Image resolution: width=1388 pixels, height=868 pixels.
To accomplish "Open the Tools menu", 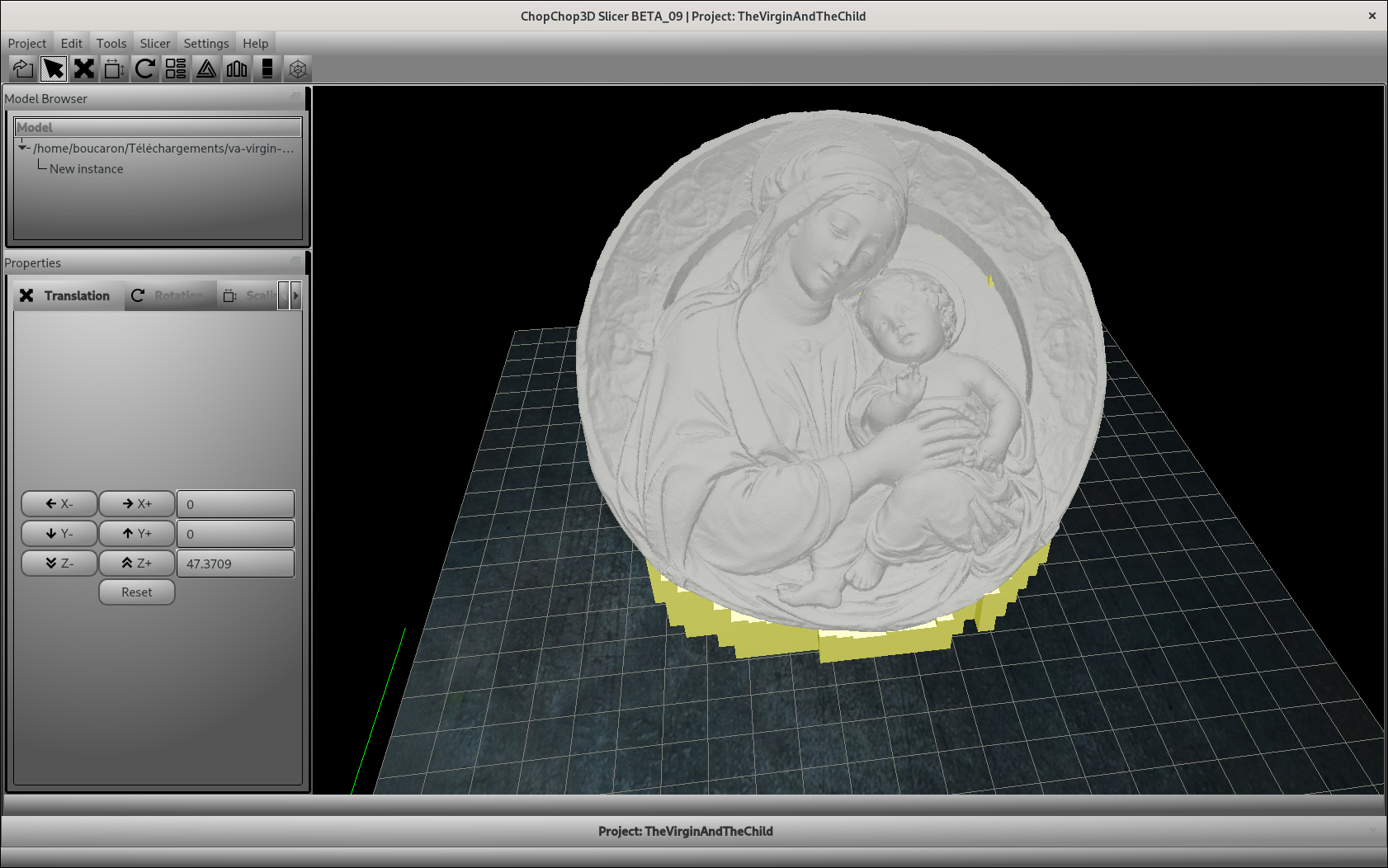I will point(111,43).
